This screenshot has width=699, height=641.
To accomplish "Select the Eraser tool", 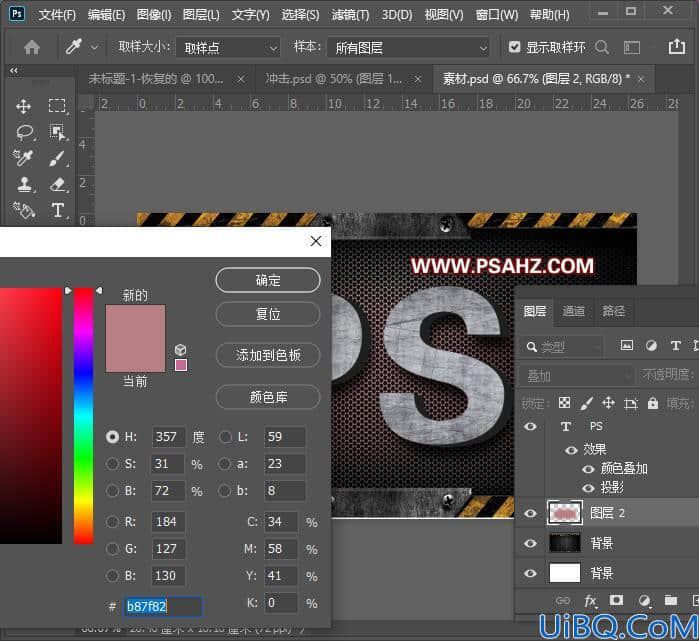I will click(57, 184).
